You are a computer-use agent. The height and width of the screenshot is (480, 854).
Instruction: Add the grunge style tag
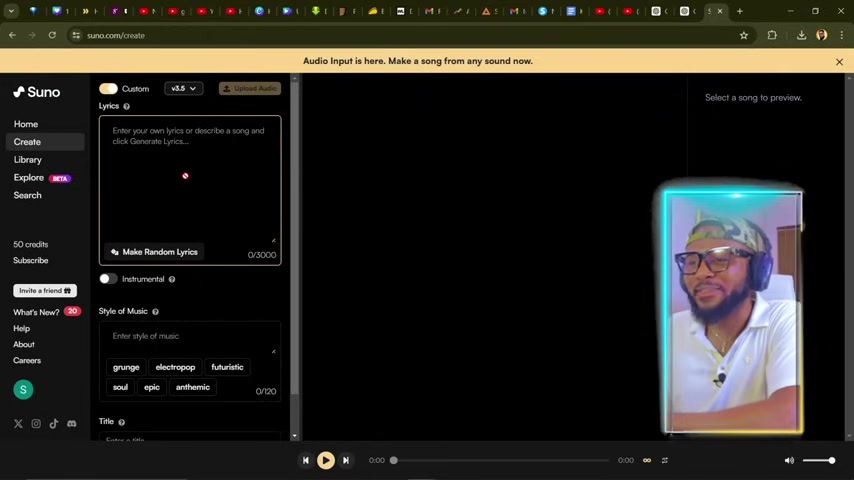(x=126, y=367)
